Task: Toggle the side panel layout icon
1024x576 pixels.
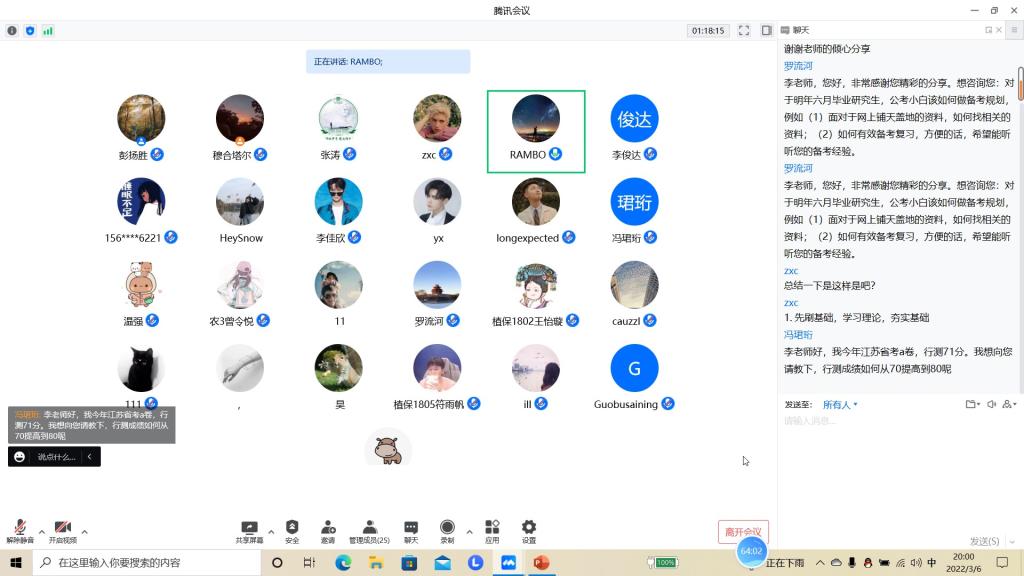Action: (766, 31)
